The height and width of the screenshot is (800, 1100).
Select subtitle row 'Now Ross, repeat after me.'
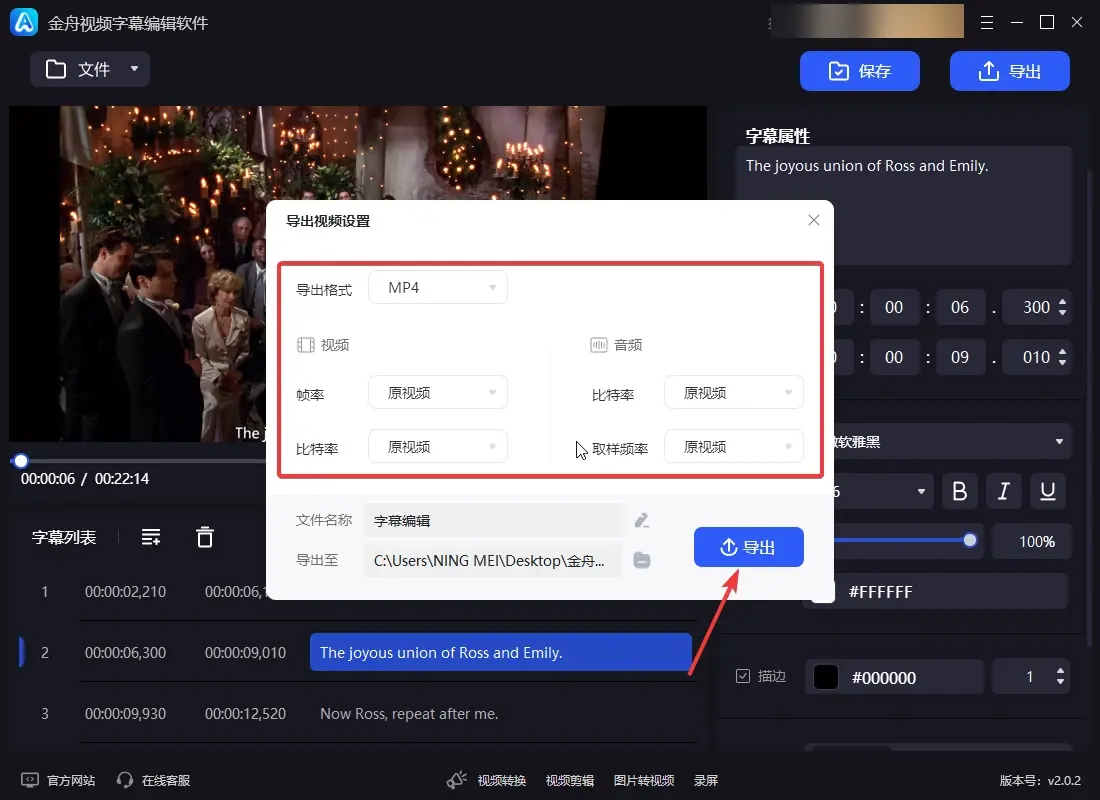coord(409,713)
